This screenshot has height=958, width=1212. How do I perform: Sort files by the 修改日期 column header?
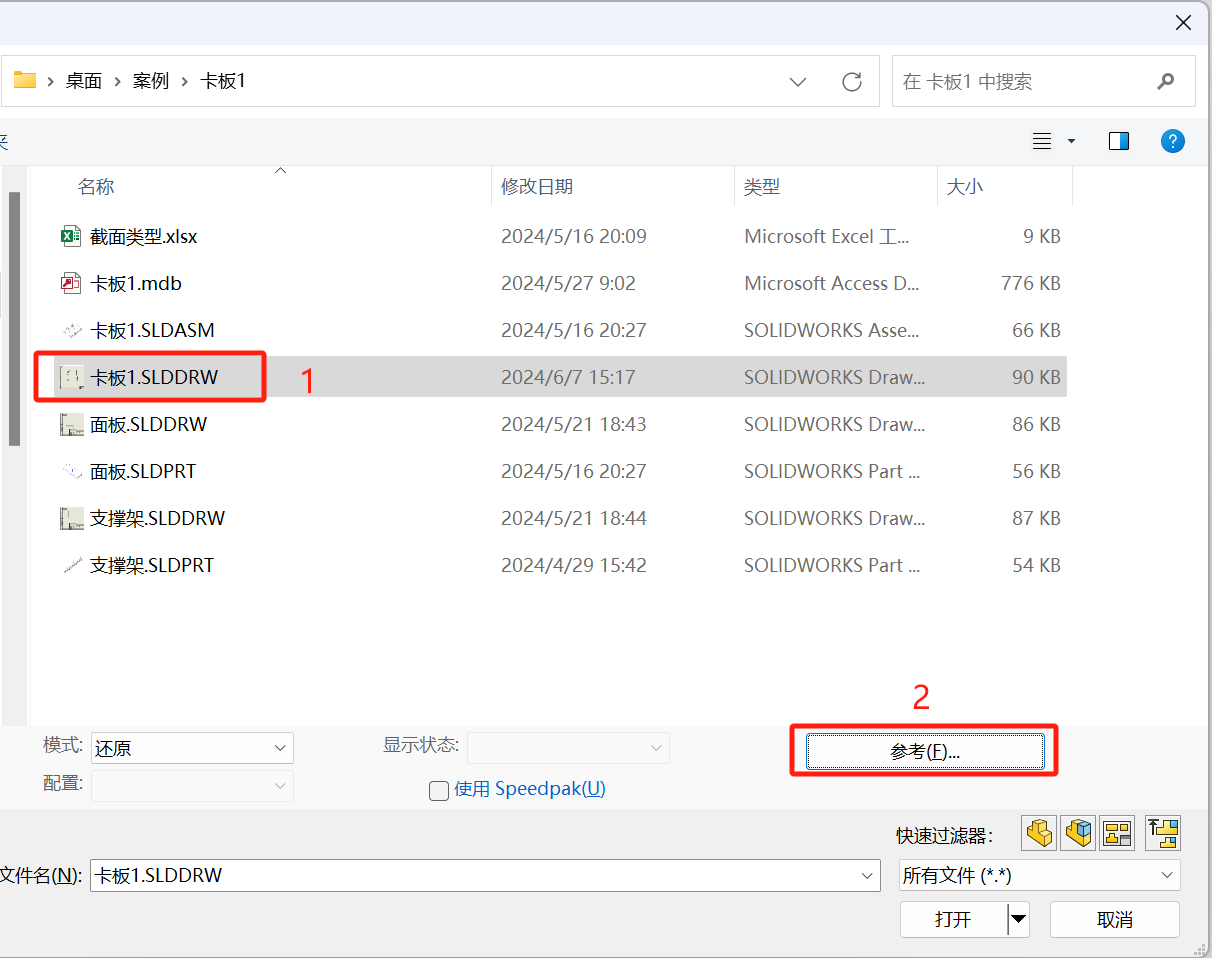[537, 187]
